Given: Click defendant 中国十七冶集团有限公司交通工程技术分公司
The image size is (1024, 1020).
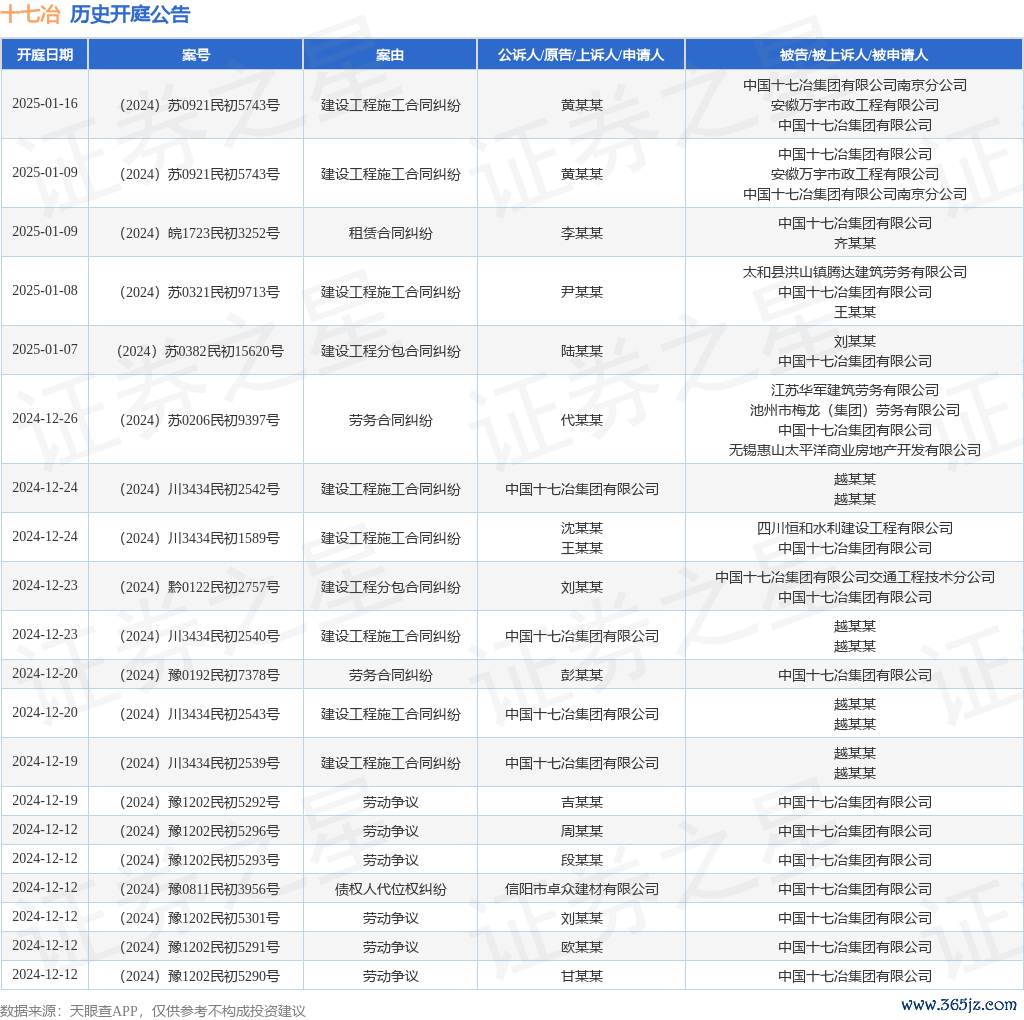Looking at the screenshot, I should coord(854,577).
